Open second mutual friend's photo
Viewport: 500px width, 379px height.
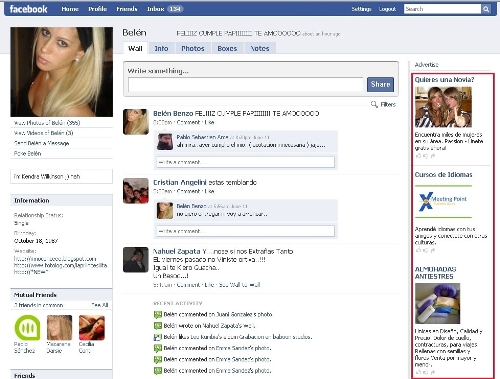pyautogui.click(x=59, y=328)
